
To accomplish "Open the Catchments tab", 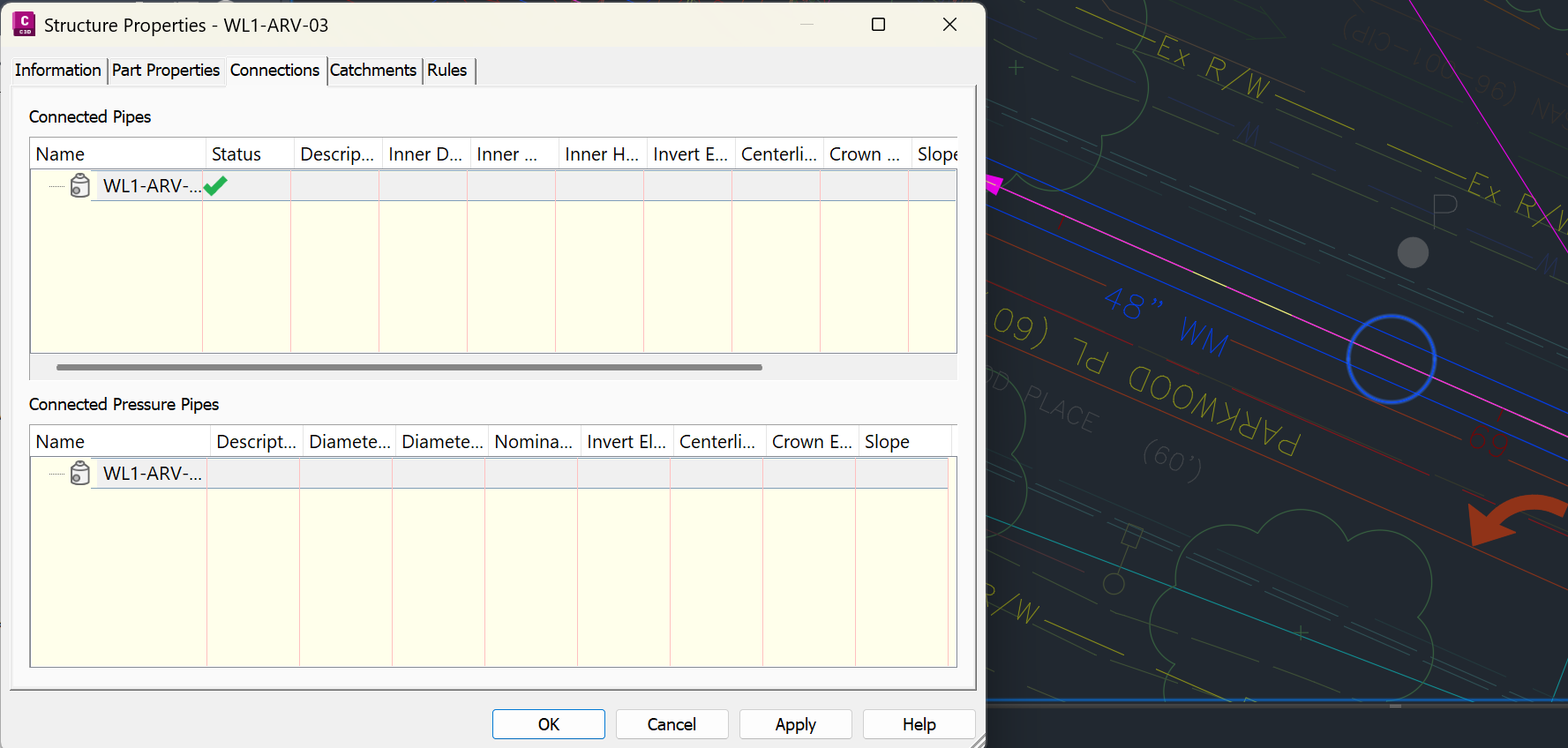I will [373, 71].
